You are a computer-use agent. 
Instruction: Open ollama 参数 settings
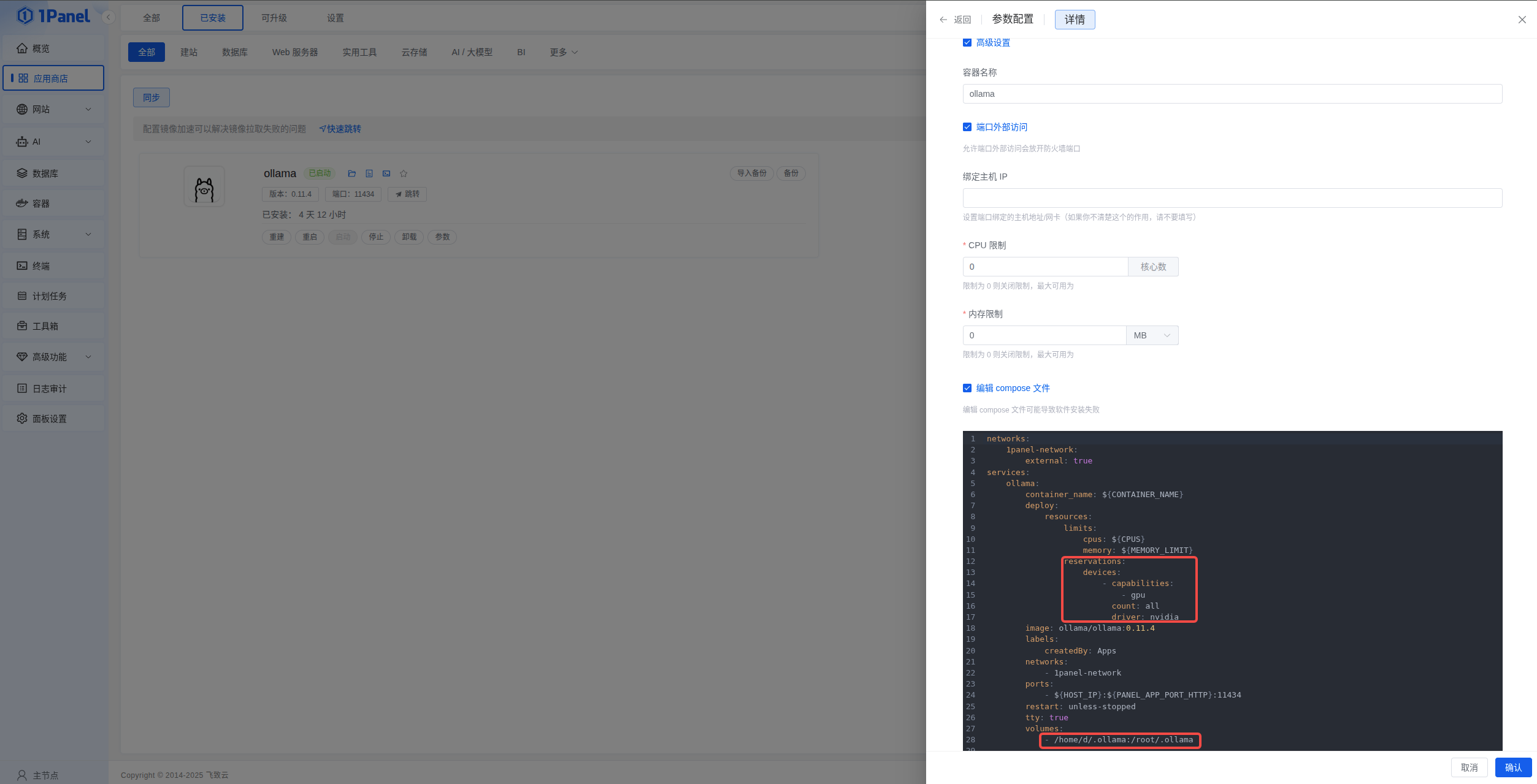tap(442, 237)
